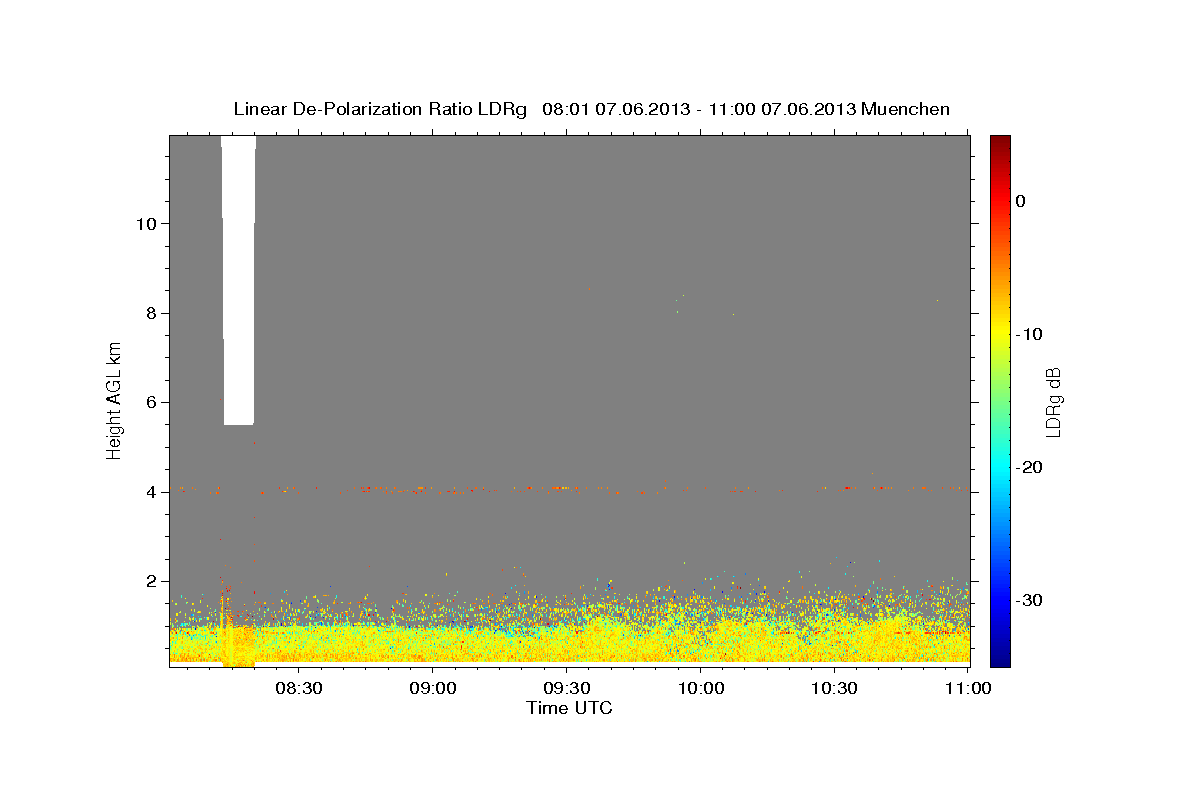
Task: Click the yellow low-level echo layer
Action: click(x=569, y=643)
